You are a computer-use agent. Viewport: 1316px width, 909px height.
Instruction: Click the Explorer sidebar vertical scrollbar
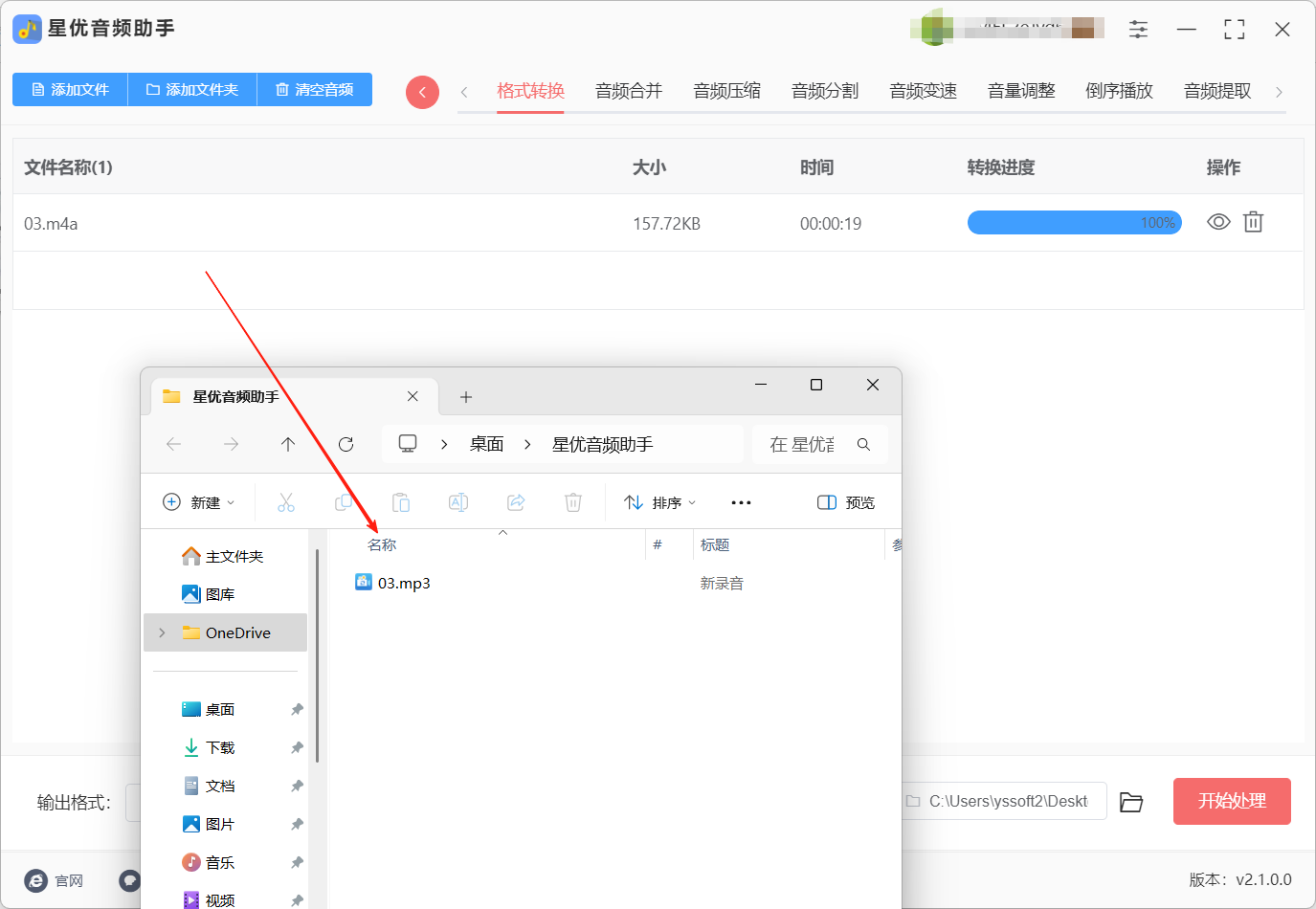tap(317, 655)
